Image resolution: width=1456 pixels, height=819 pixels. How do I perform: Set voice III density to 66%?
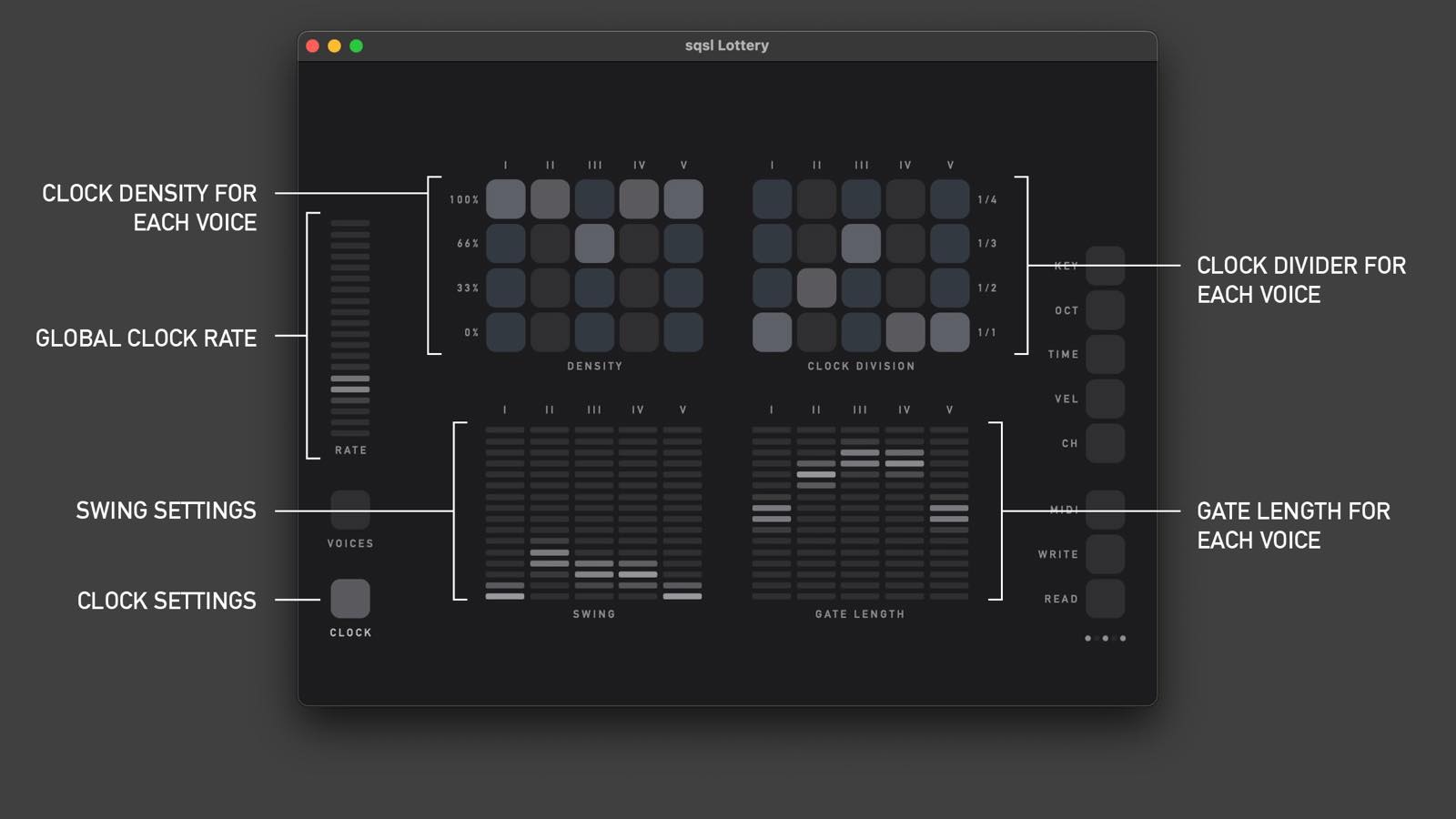pos(594,244)
